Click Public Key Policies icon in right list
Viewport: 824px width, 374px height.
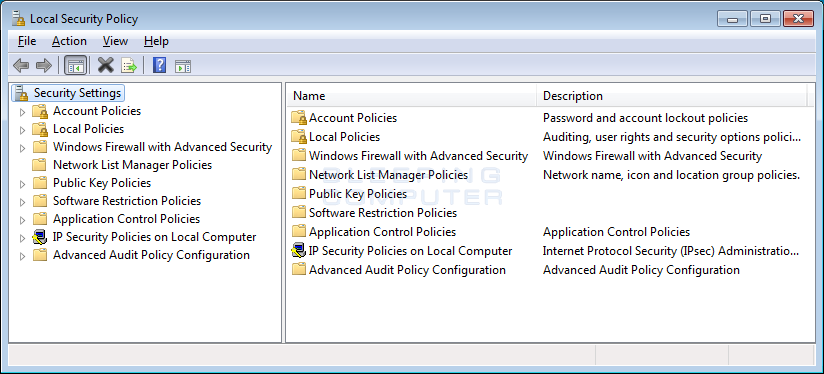(x=299, y=194)
